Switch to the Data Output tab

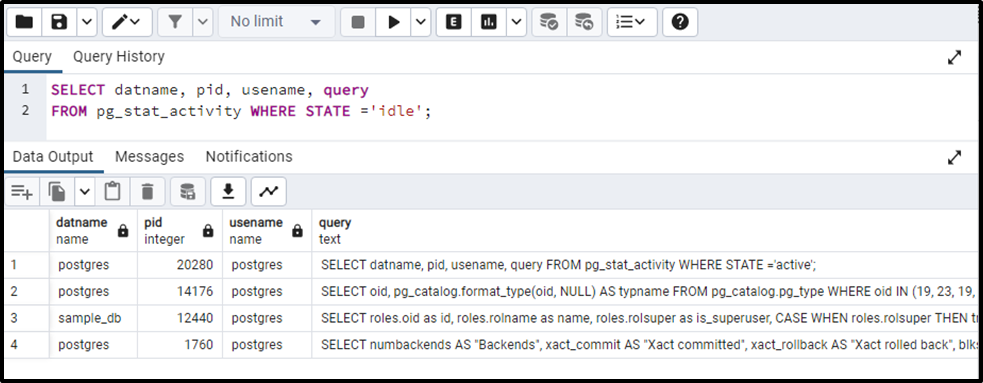click(53, 157)
